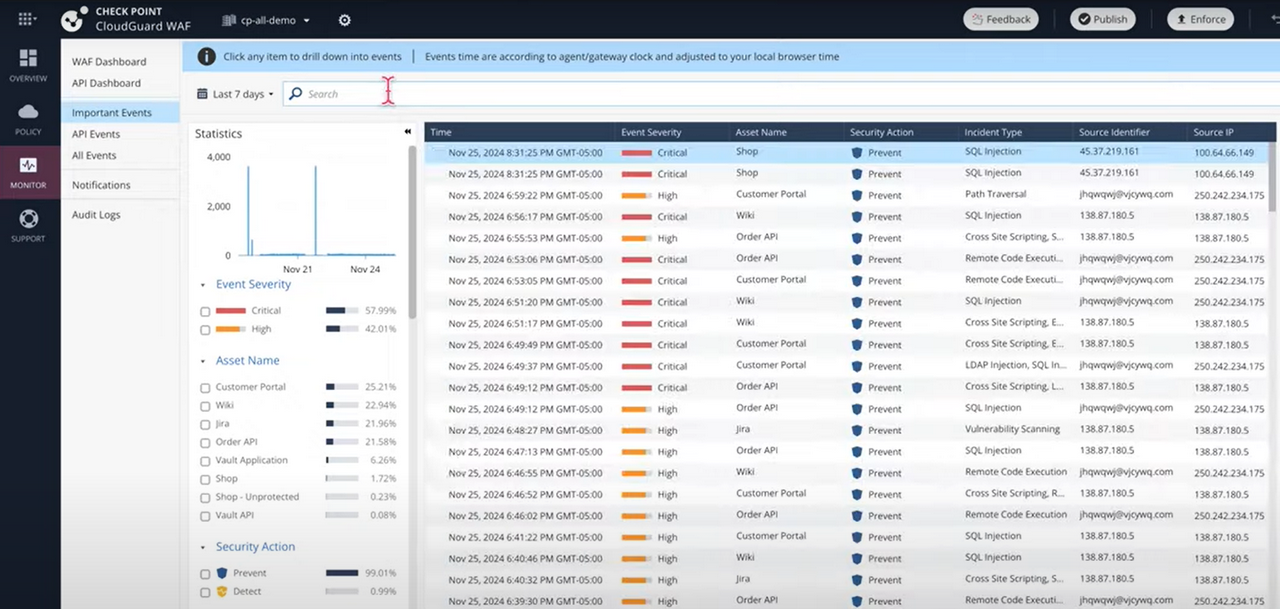Collapse the Statistics panel with the chevron
The height and width of the screenshot is (609, 1280).
point(407,131)
